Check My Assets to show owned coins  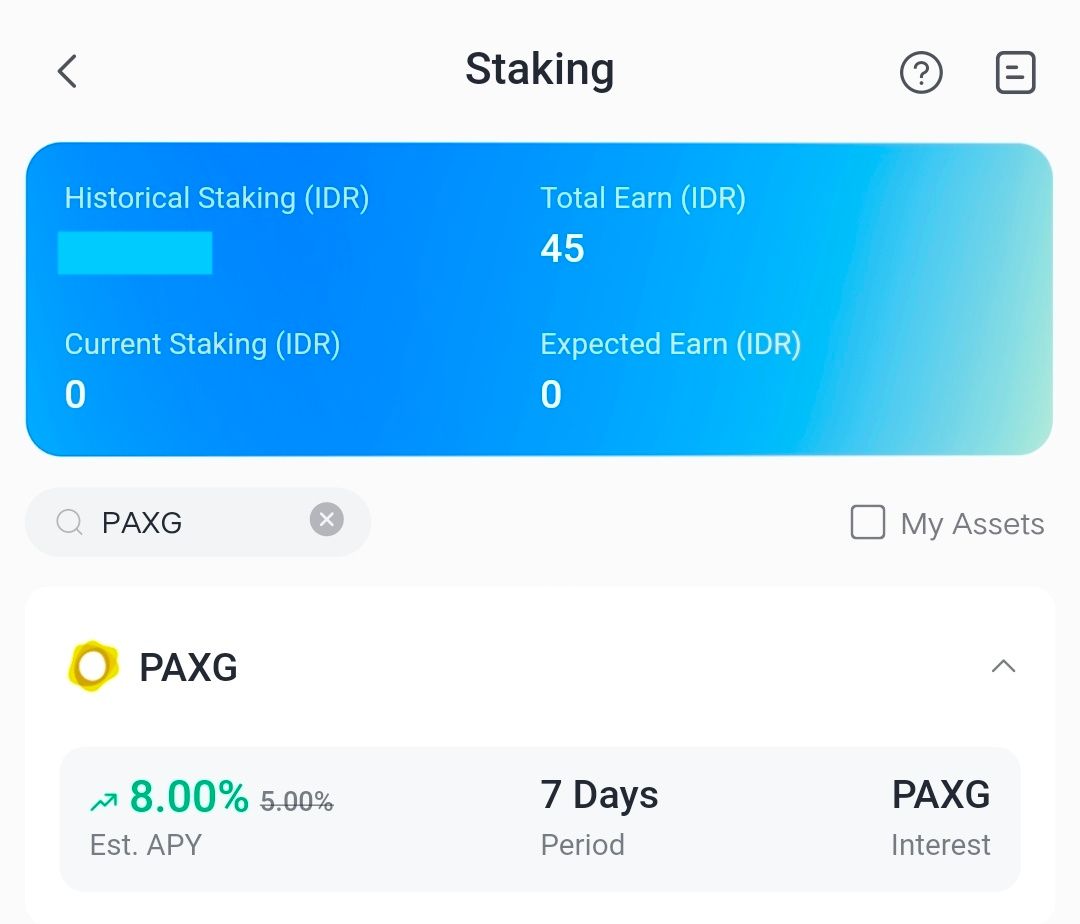868,522
